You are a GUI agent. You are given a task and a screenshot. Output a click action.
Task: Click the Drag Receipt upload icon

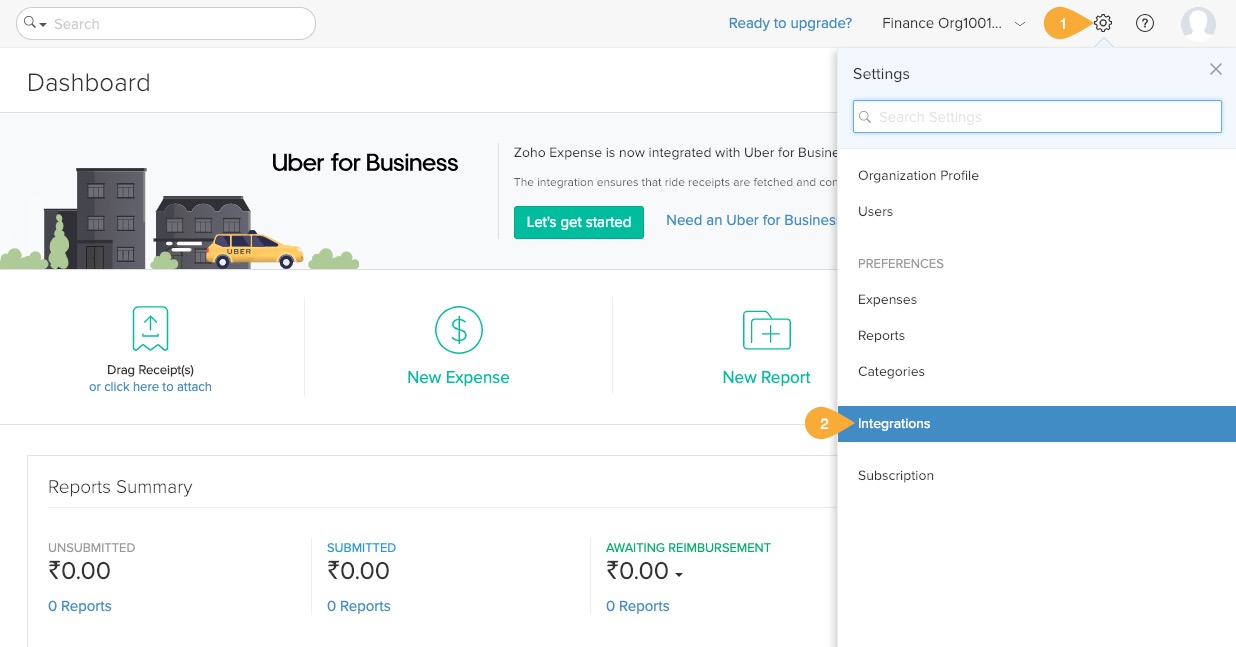[150, 329]
